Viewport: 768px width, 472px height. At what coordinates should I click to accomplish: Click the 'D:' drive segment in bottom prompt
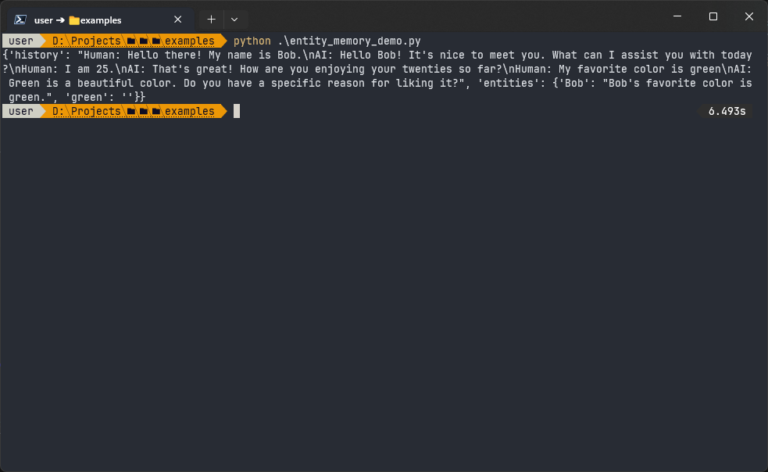[59, 111]
